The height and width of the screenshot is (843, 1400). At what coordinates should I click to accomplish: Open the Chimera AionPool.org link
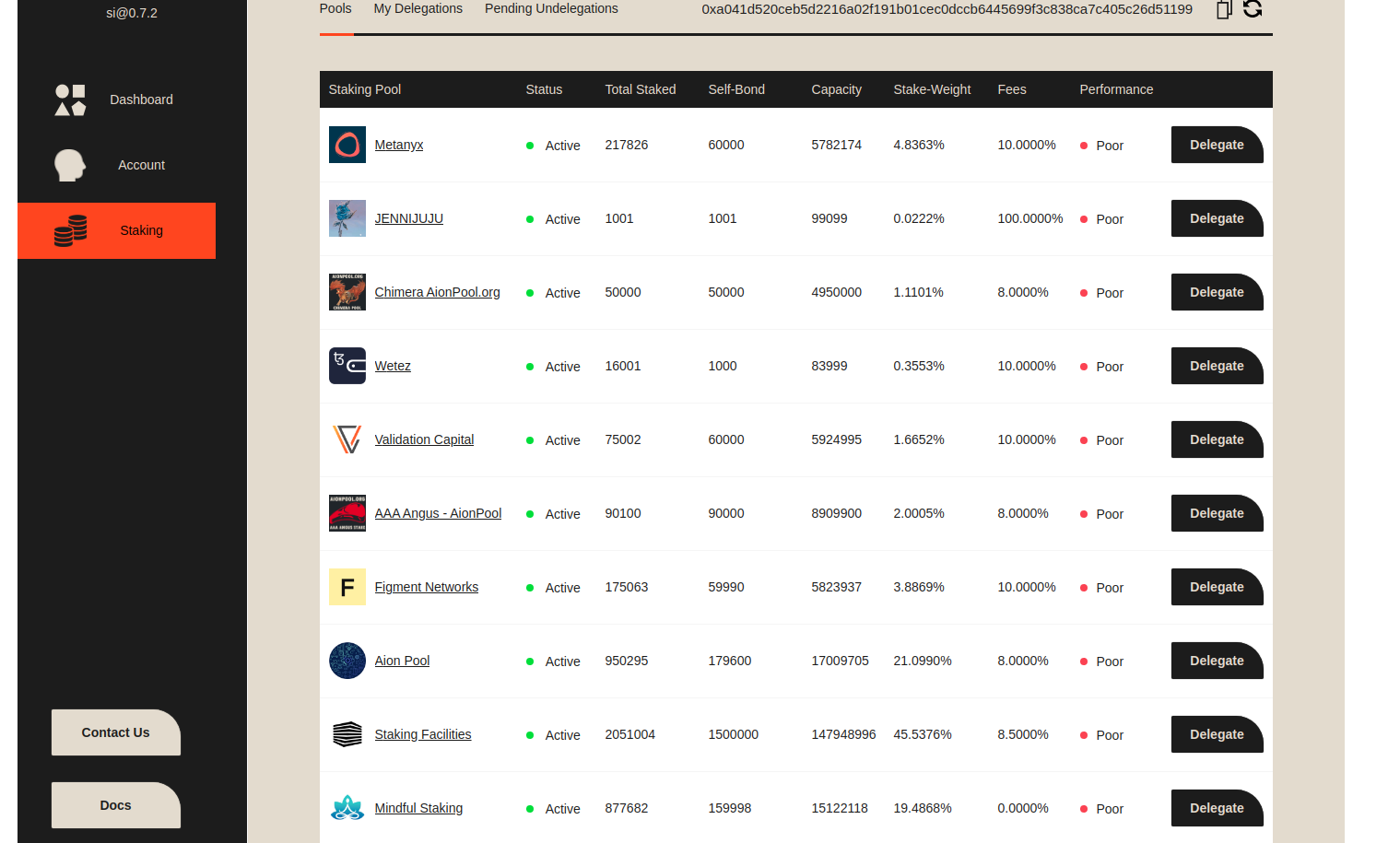(438, 292)
